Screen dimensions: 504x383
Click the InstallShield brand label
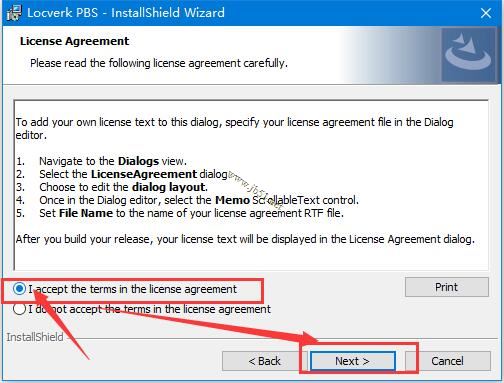tap(35, 337)
